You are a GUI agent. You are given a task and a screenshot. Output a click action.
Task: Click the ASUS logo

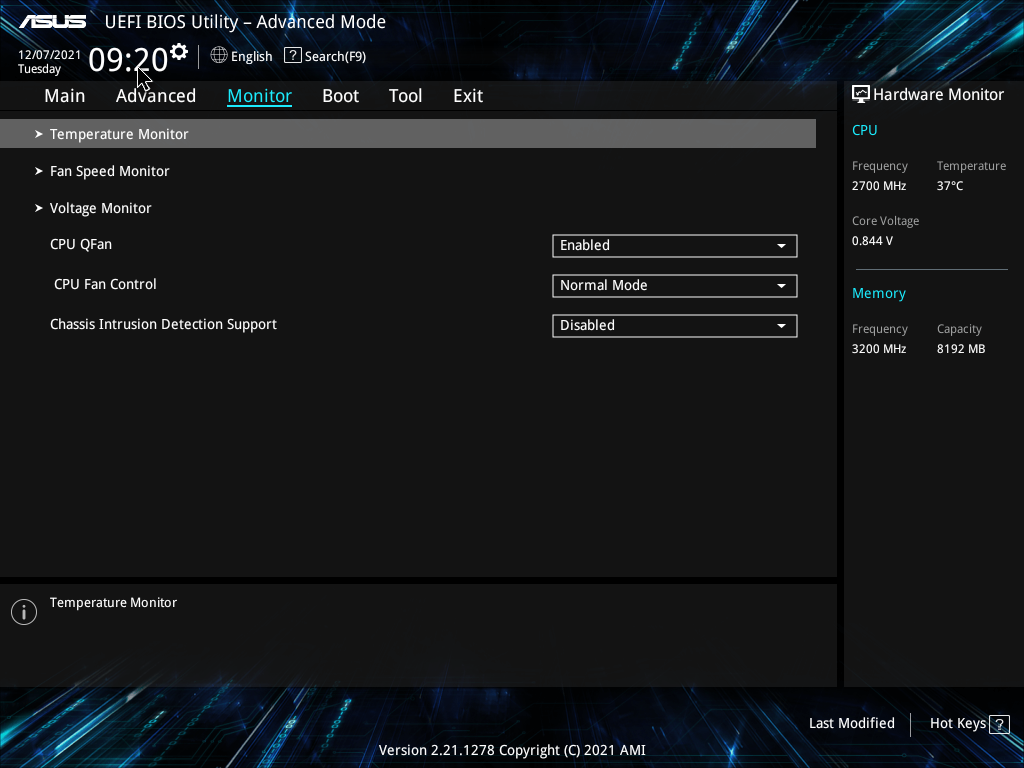point(53,22)
